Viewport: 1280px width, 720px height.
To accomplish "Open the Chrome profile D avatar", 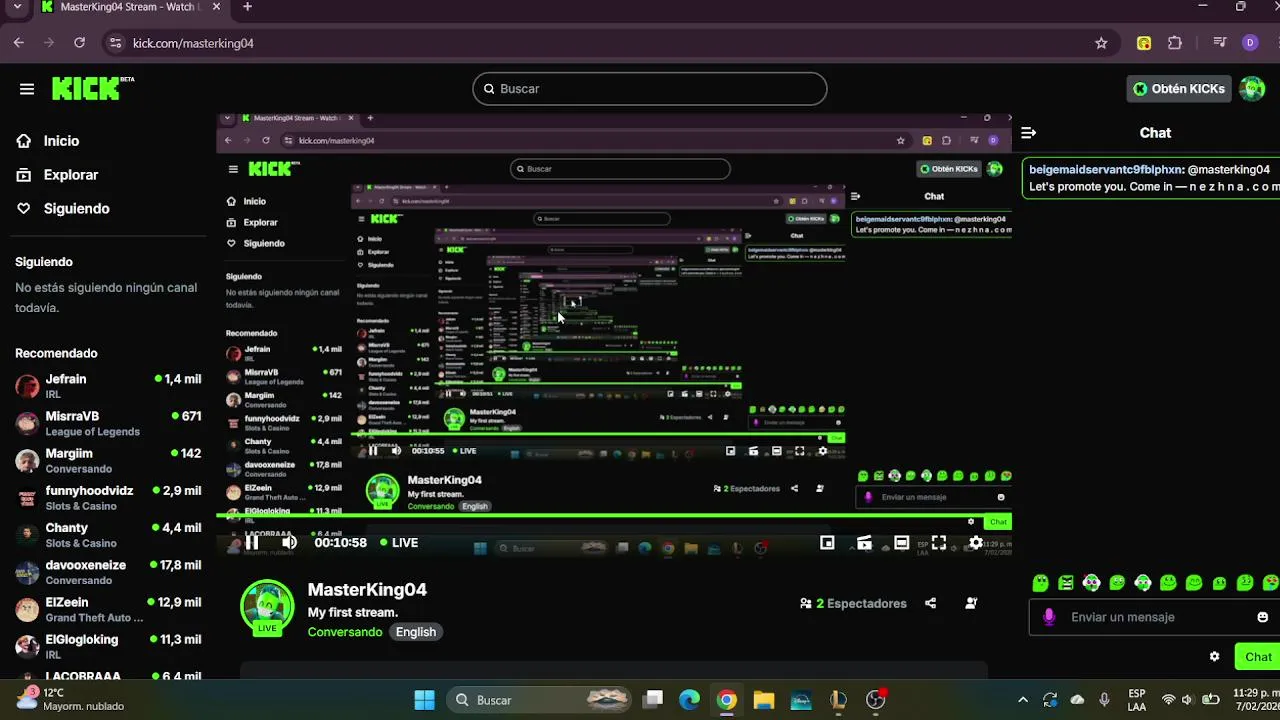I will [1250, 43].
